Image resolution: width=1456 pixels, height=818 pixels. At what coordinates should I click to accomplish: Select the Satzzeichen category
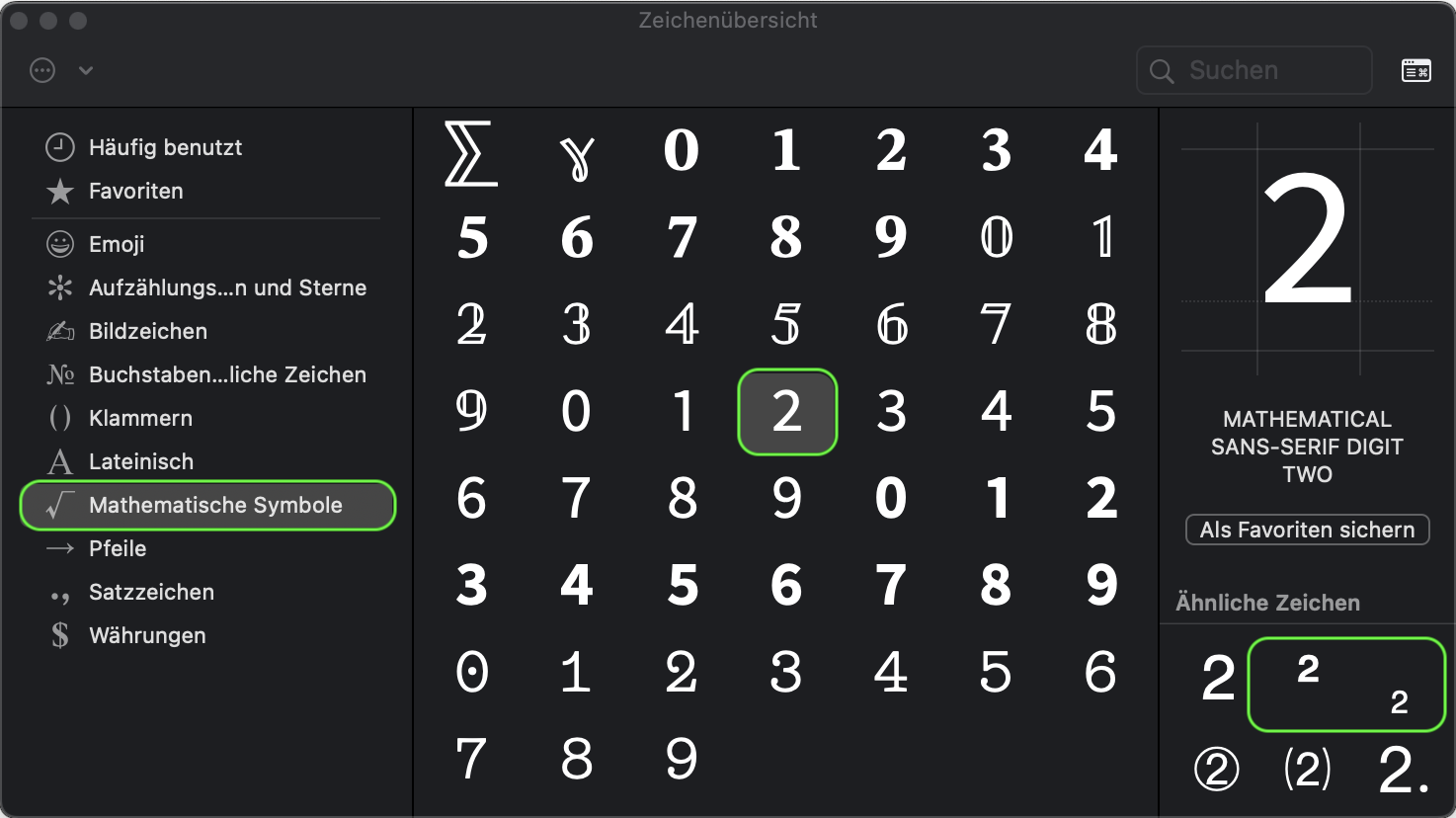(x=151, y=592)
